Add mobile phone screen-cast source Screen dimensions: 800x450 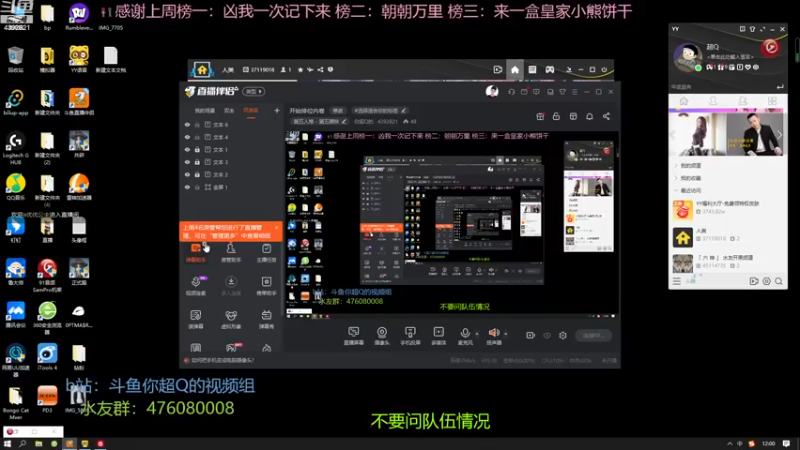click(x=410, y=336)
